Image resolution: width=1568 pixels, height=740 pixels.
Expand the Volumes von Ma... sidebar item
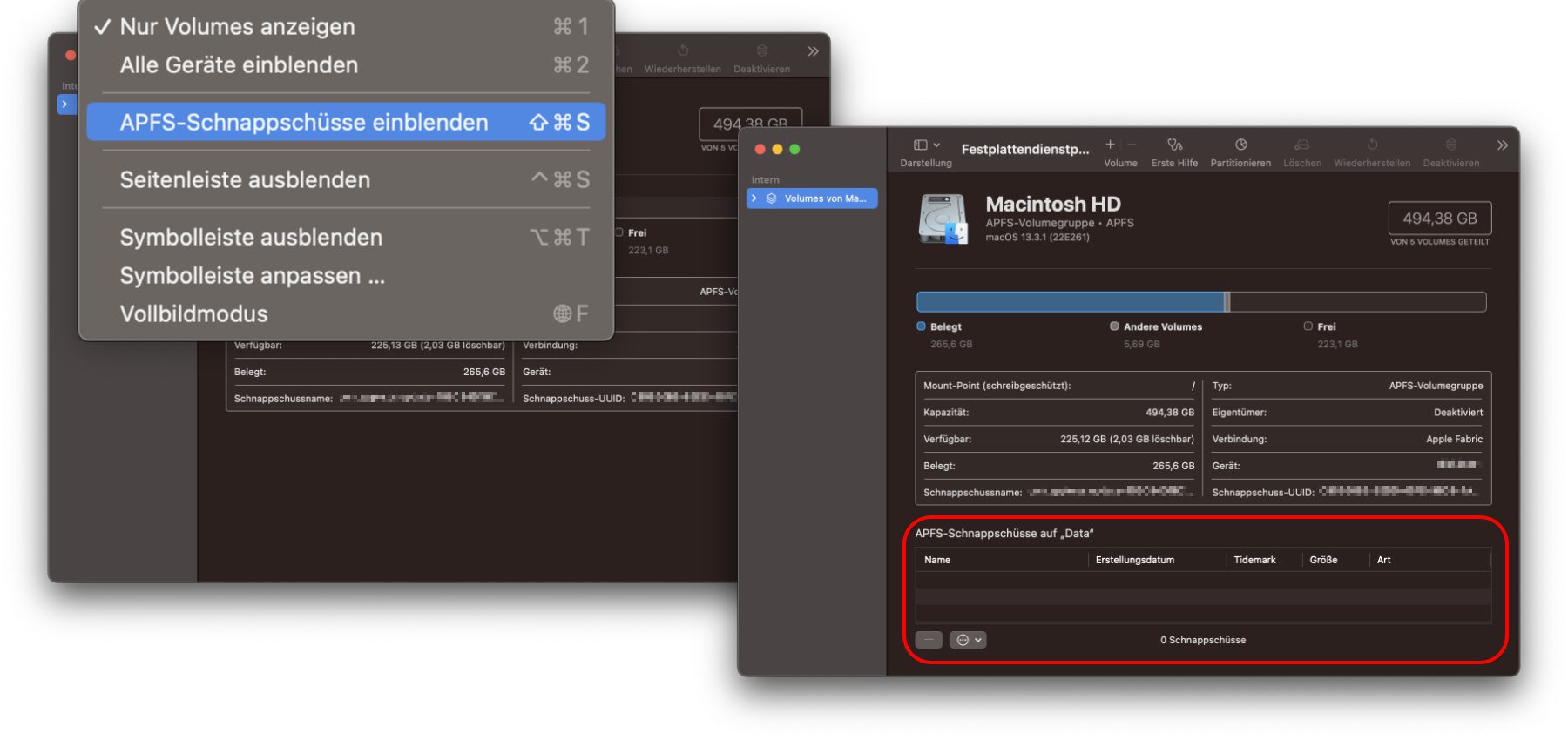754,198
